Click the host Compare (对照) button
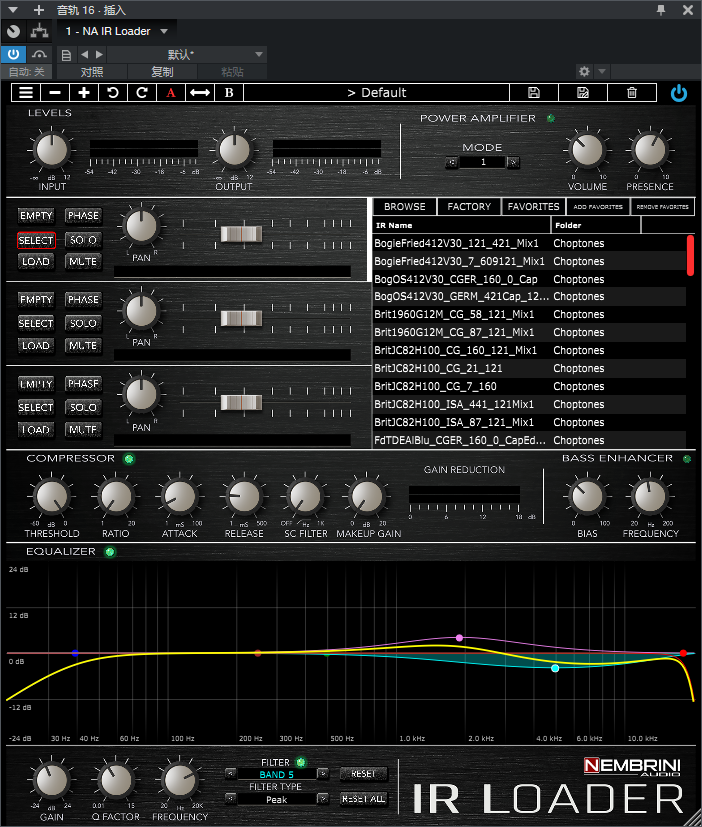Viewport: 702px width, 827px height. point(92,72)
